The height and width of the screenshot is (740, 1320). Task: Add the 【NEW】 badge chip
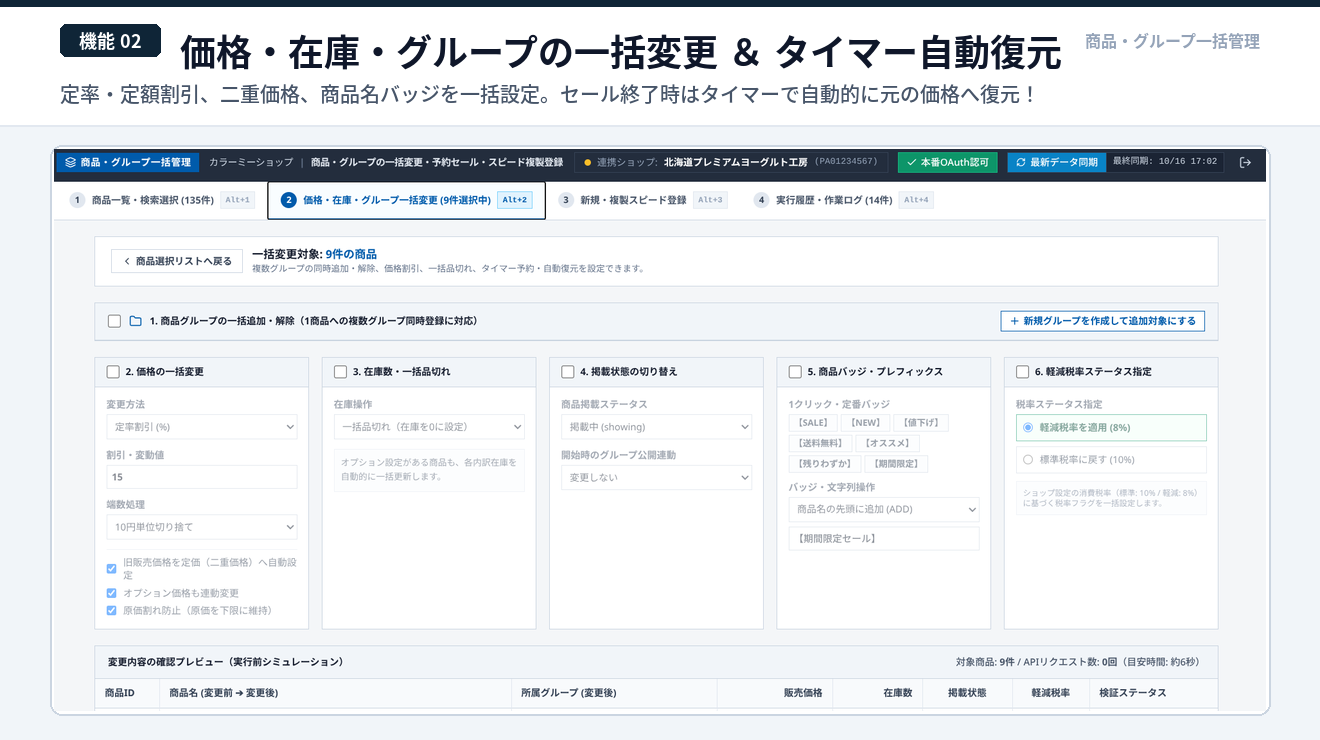pos(864,423)
